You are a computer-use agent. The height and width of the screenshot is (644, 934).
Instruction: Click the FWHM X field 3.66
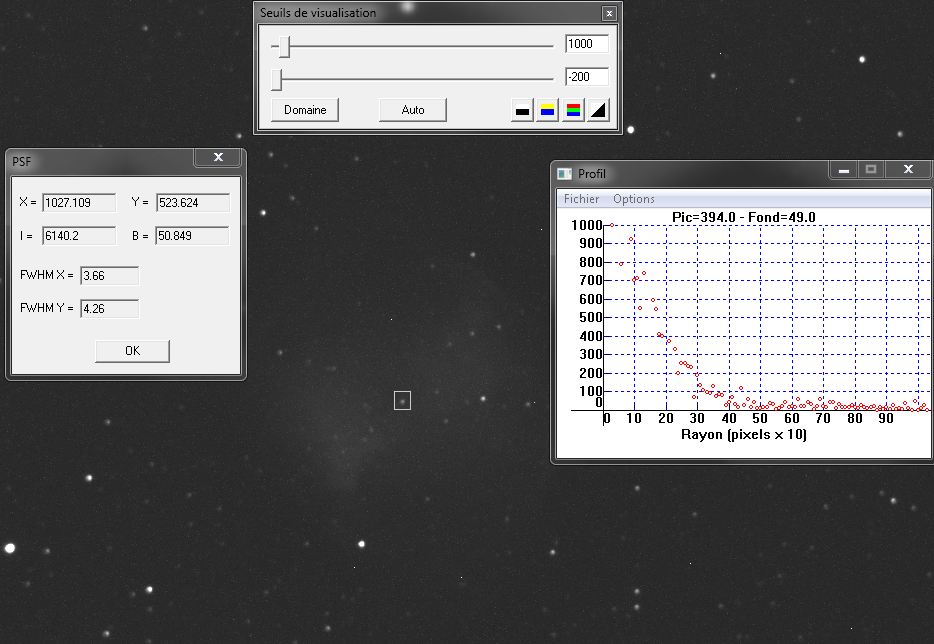click(110, 276)
